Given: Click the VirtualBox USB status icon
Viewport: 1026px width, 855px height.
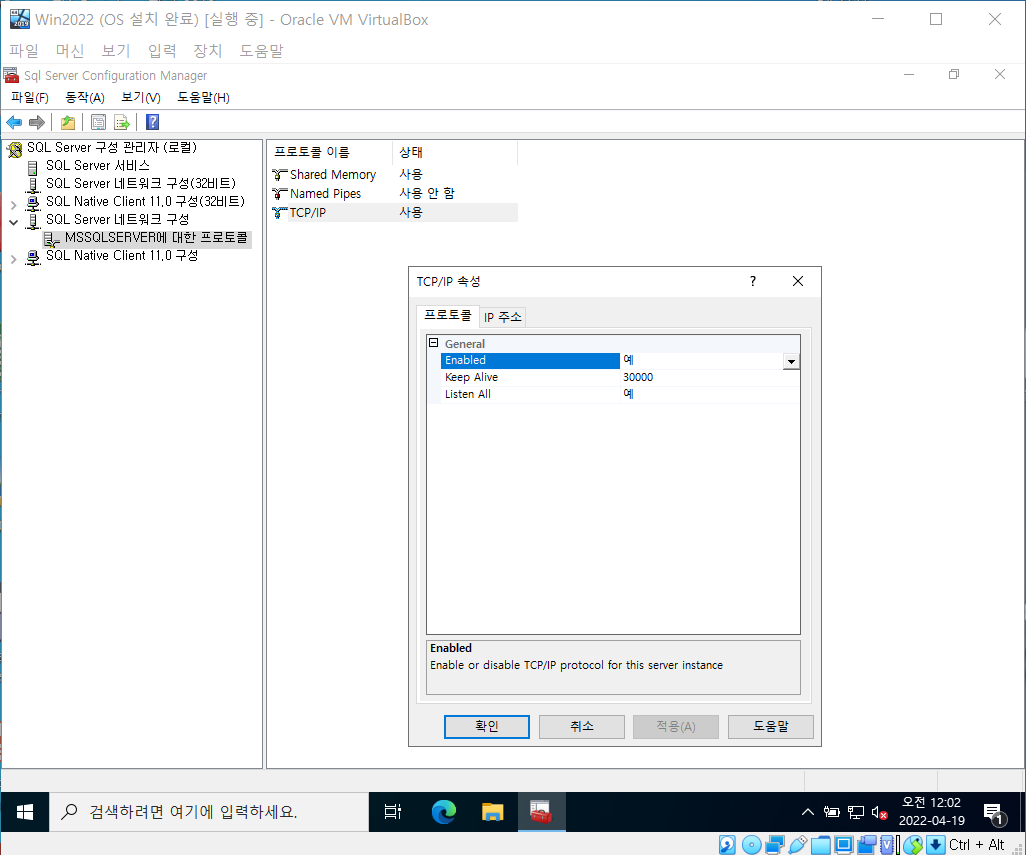Looking at the screenshot, I should (797, 845).
